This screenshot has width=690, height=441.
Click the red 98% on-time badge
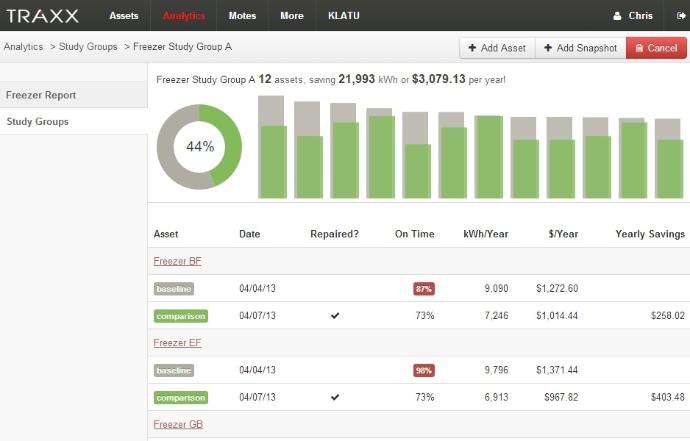(424, 370)
